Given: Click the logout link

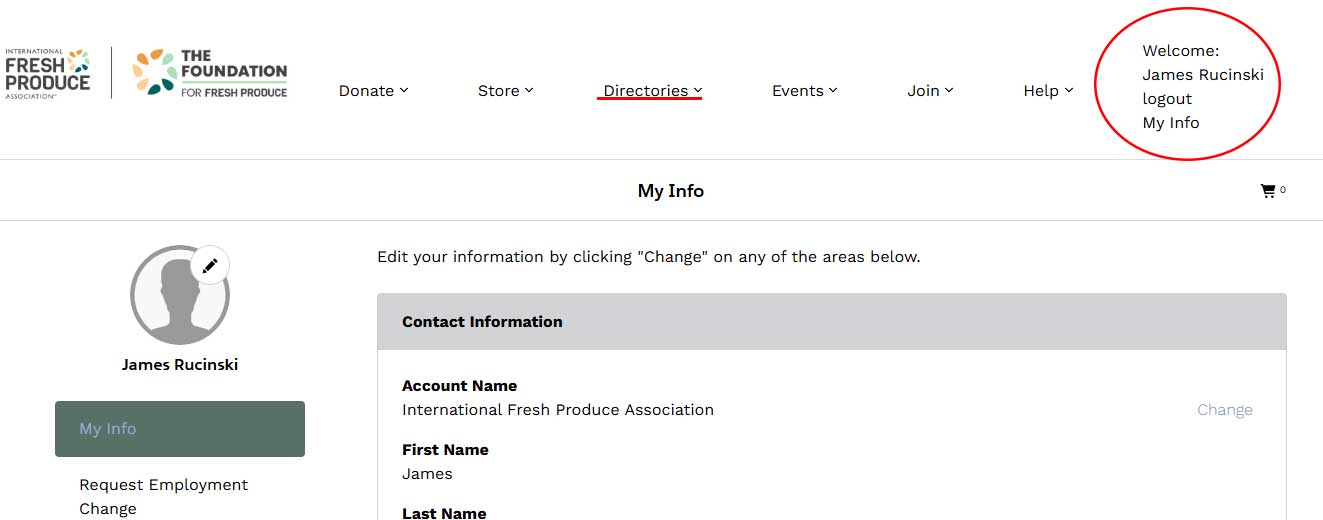Looking at the screenshot, I should pos(1167,99).
